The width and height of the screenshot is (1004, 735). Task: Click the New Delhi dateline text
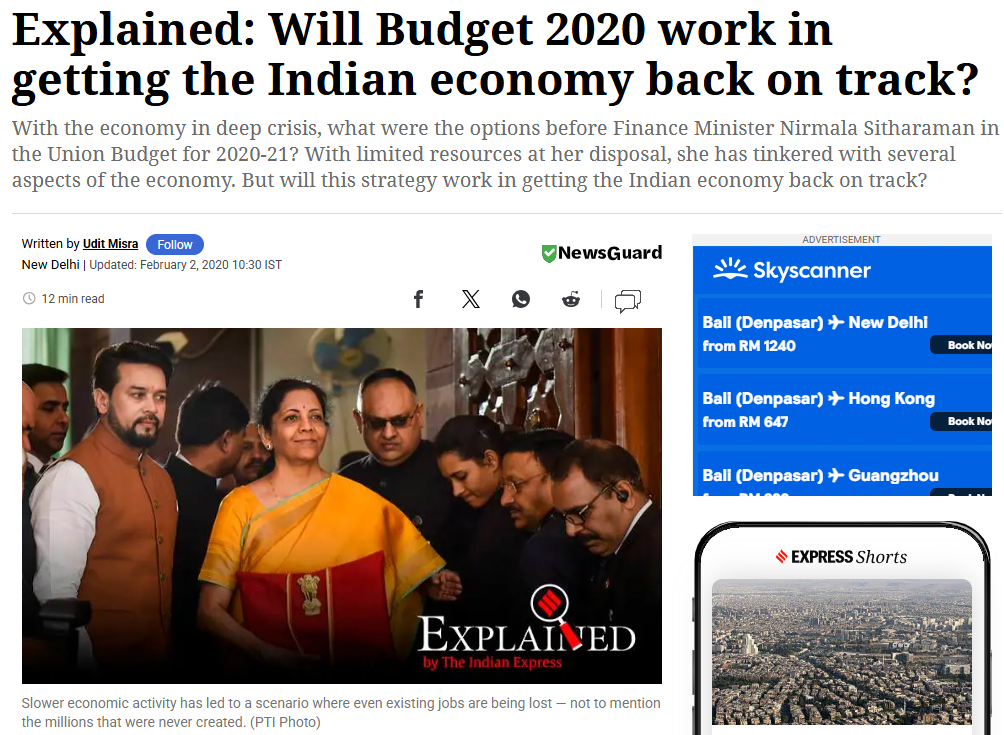[x=51, y=264]
